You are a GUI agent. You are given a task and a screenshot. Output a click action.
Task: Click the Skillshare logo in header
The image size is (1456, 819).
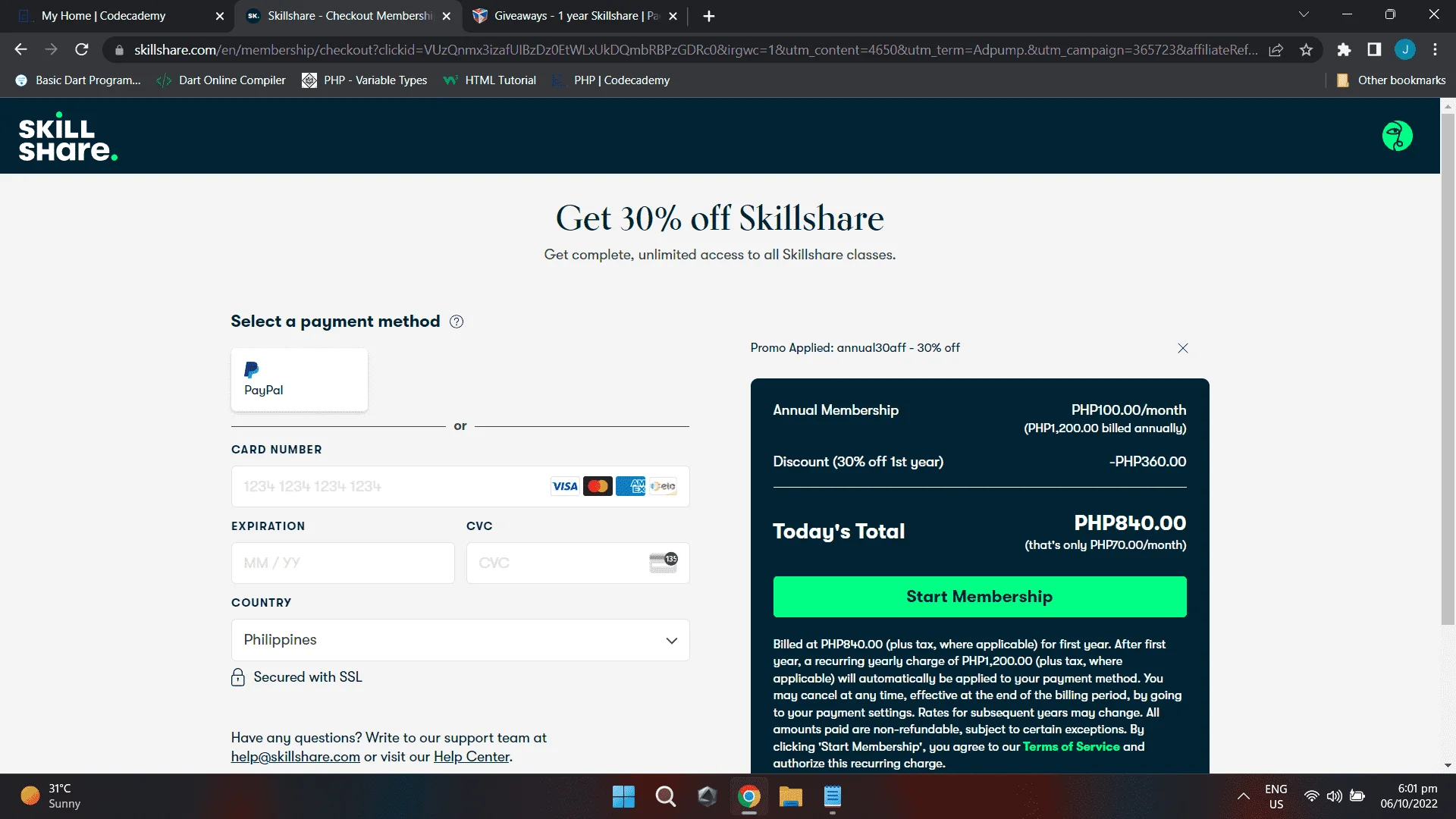click(68, 136)
